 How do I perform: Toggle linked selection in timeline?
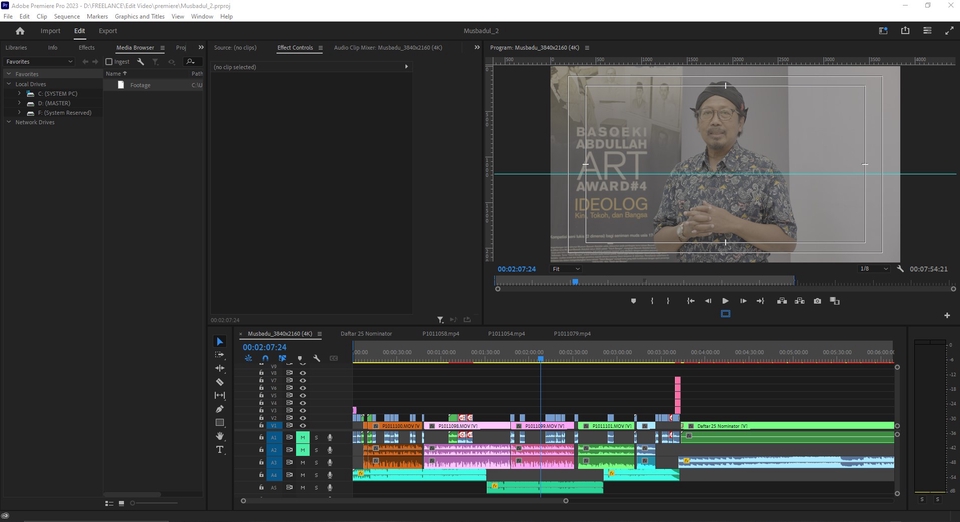[282, 358]
